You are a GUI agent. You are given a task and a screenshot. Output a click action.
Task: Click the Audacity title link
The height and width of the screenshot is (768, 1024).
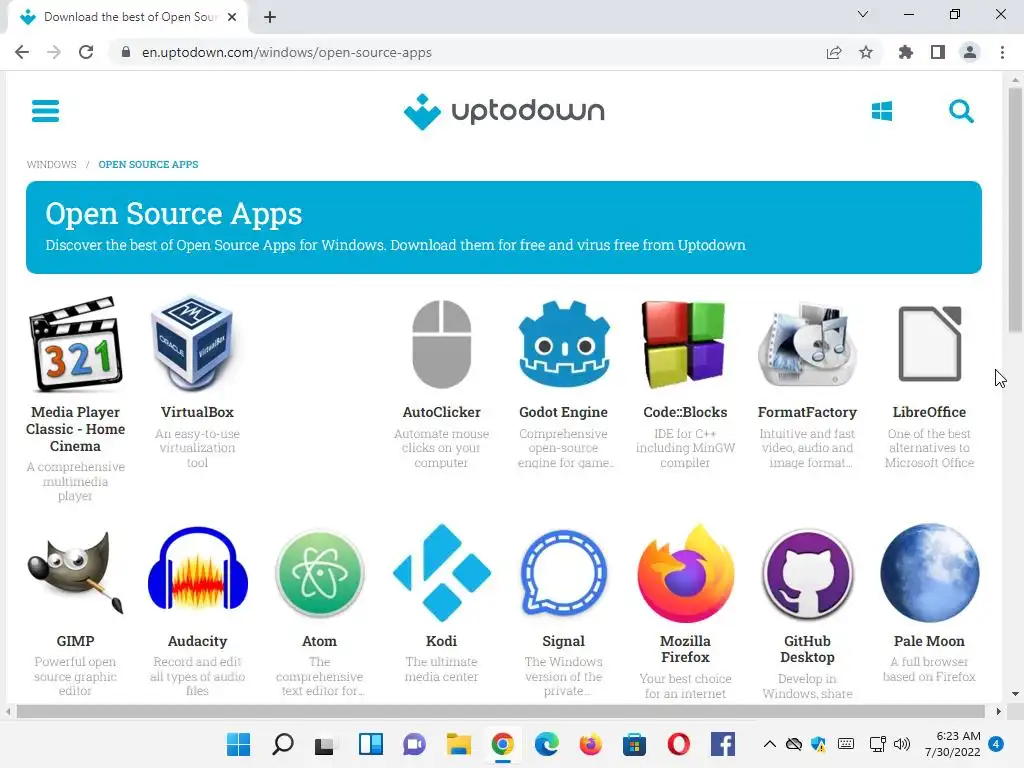[197, 641]
